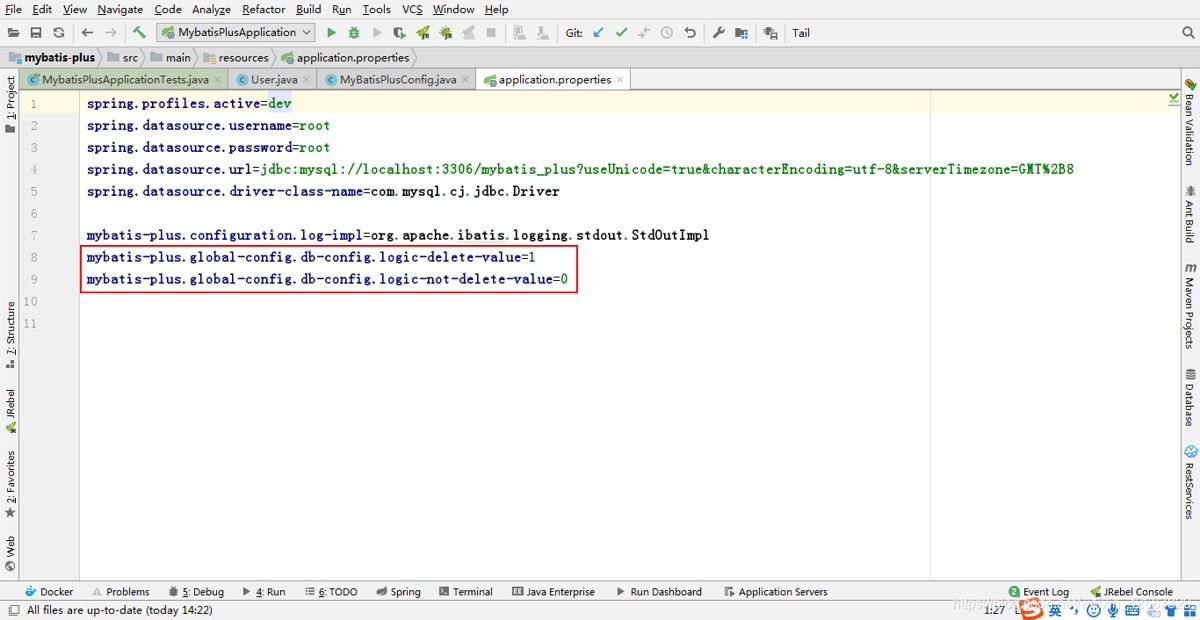1200x620 pixels.
Task: Click the Git revert arrow icon
Action: coord(689,33)
